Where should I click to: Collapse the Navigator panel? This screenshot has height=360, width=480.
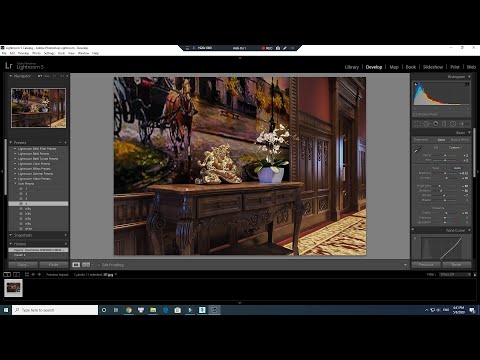click(x=11, y=76)
